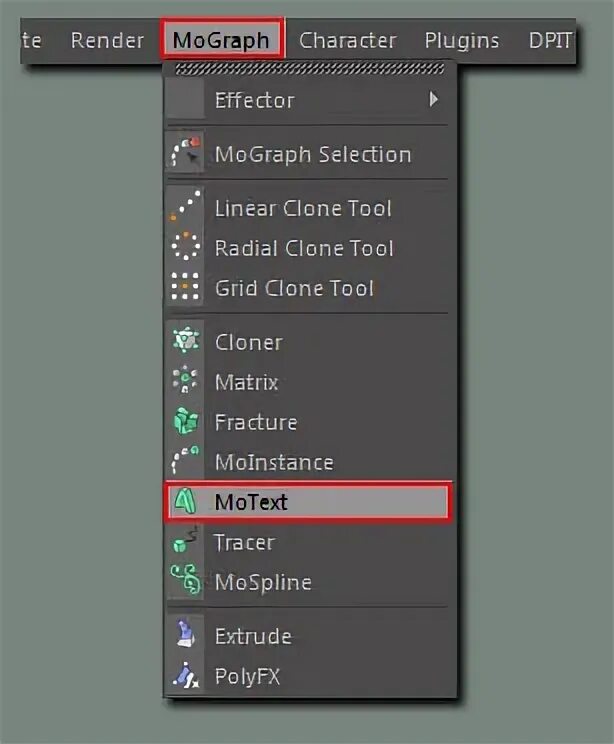Viewport: 614px width, 744px height.
Task: Click the Extrude deformer icon
Action: tap(185, 636)
